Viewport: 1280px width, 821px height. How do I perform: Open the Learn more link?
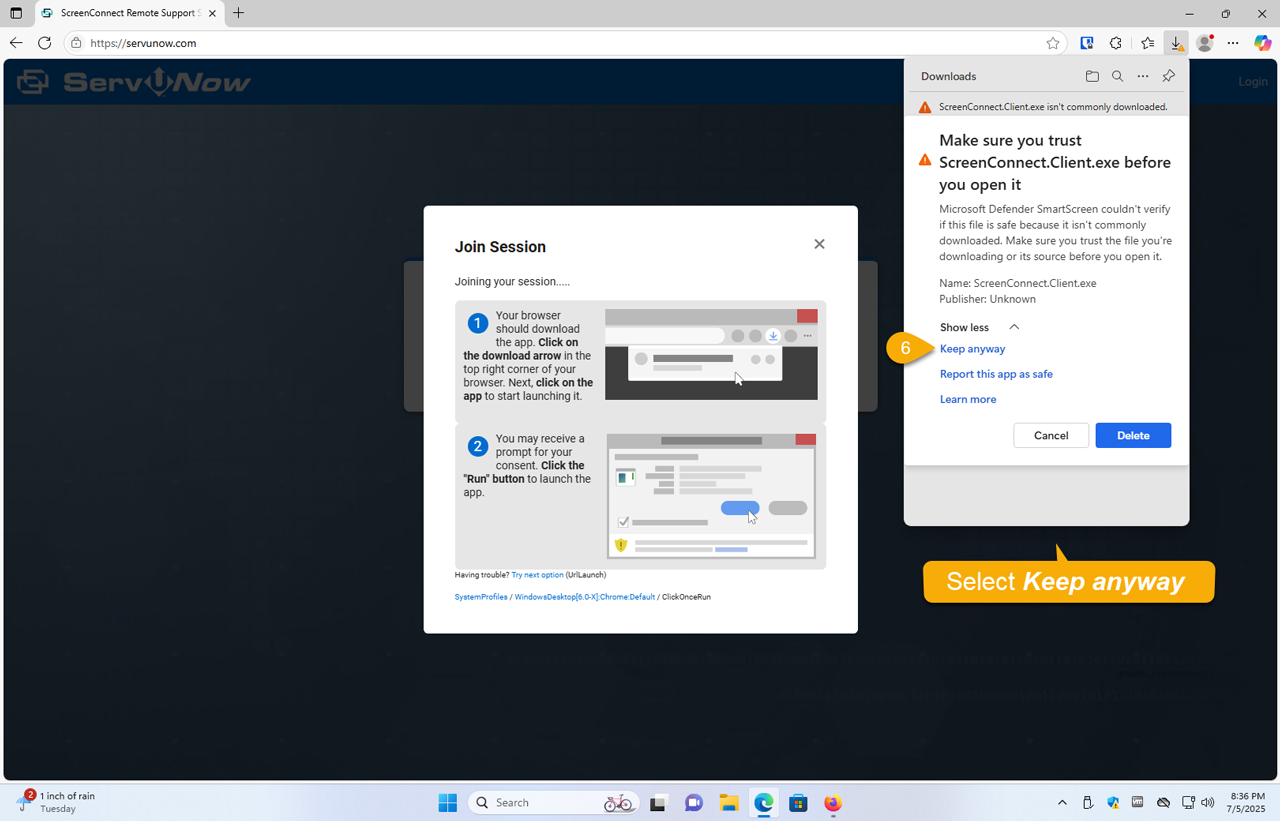[x=968, y=399]
